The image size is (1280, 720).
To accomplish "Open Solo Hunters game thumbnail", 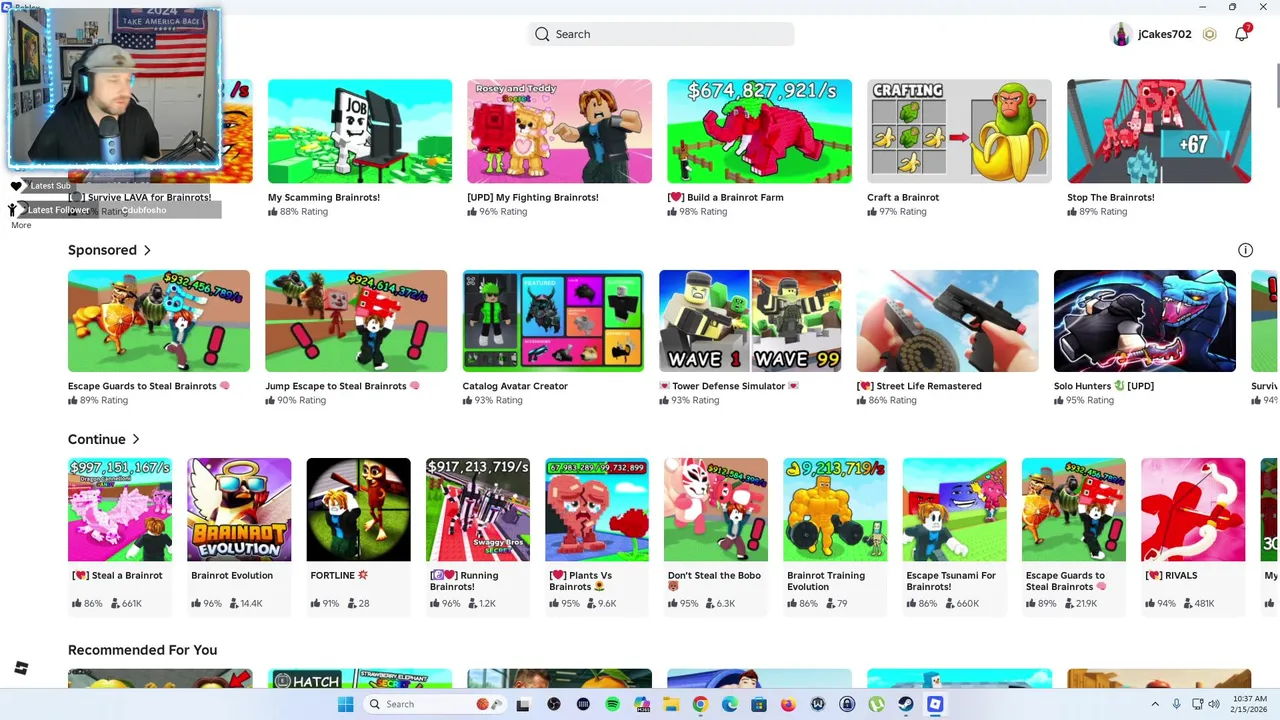I will click(1145, 321).
